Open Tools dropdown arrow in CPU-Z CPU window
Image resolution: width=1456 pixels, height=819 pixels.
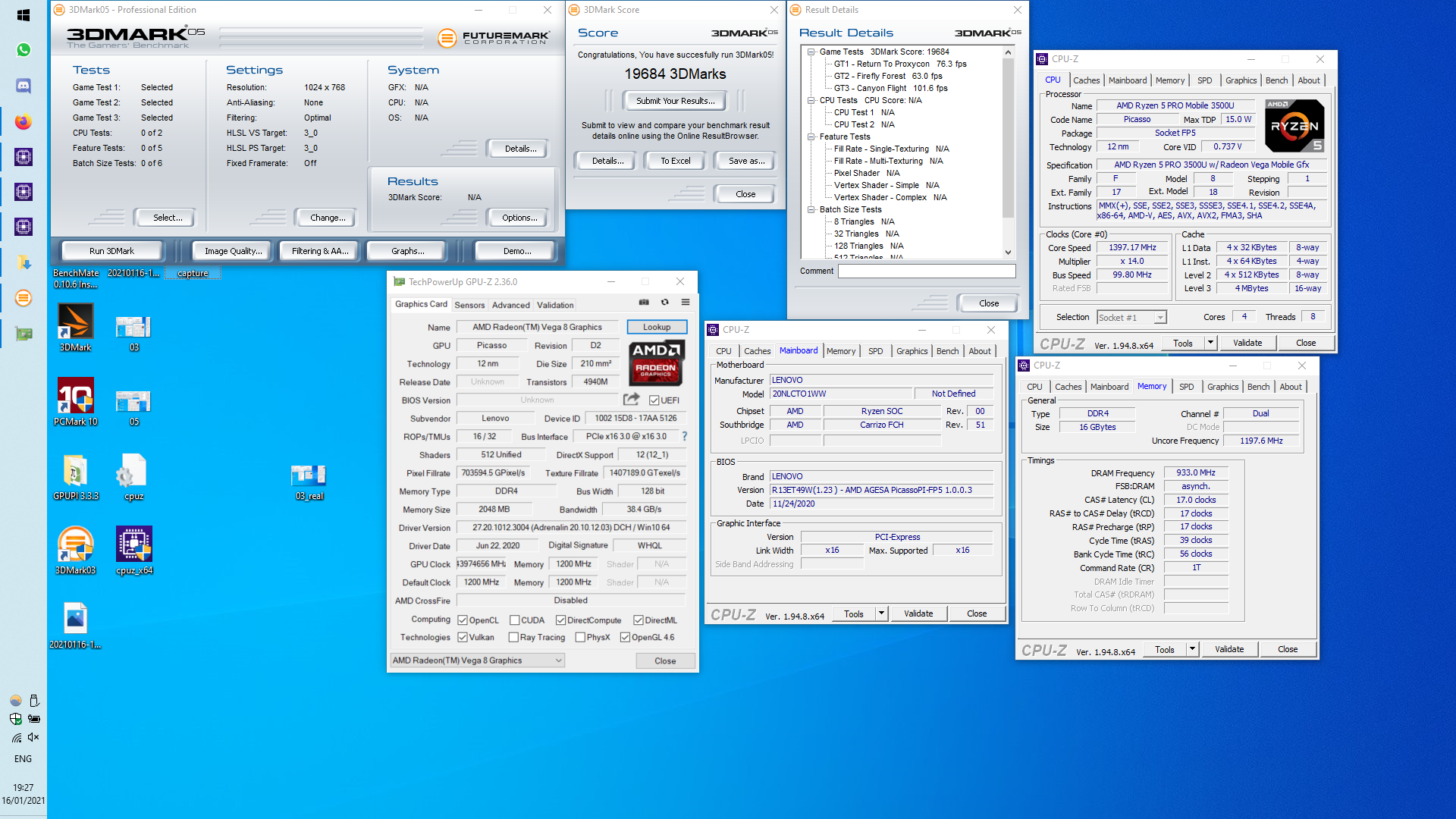(x=1210, y=343)
